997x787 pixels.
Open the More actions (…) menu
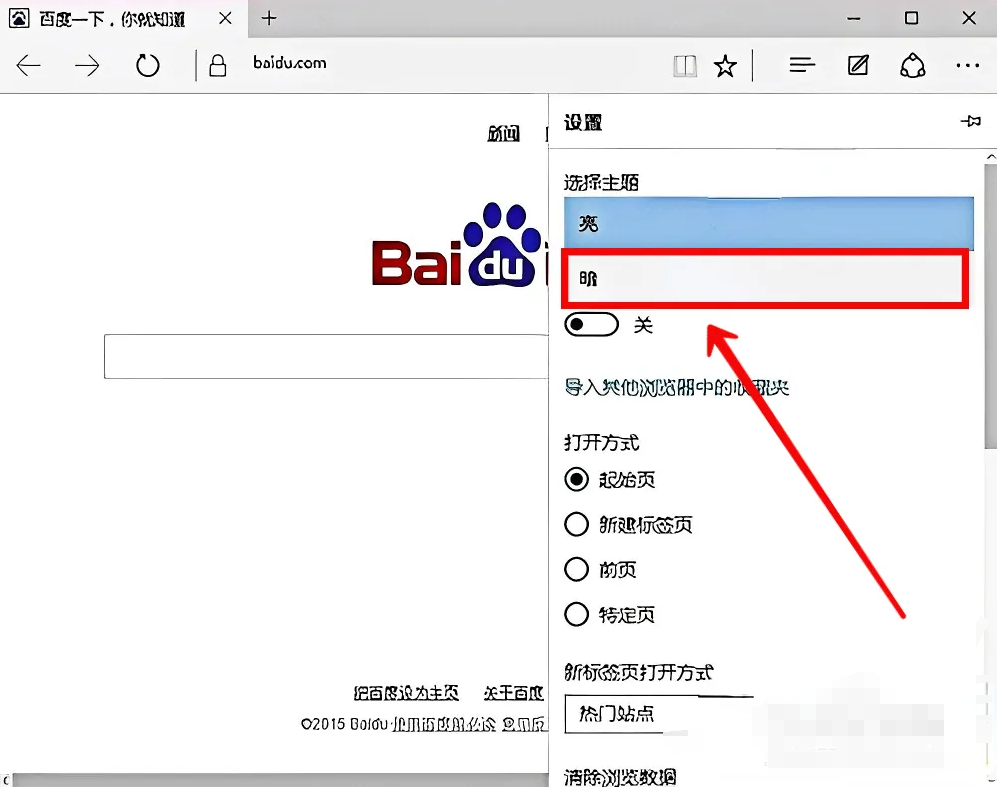[x=968, y=65]
